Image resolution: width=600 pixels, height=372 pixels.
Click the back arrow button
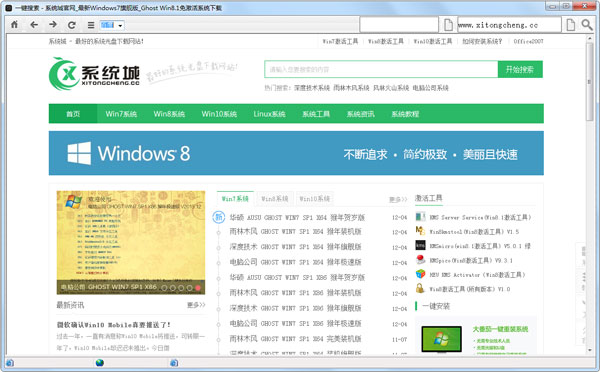34,25
